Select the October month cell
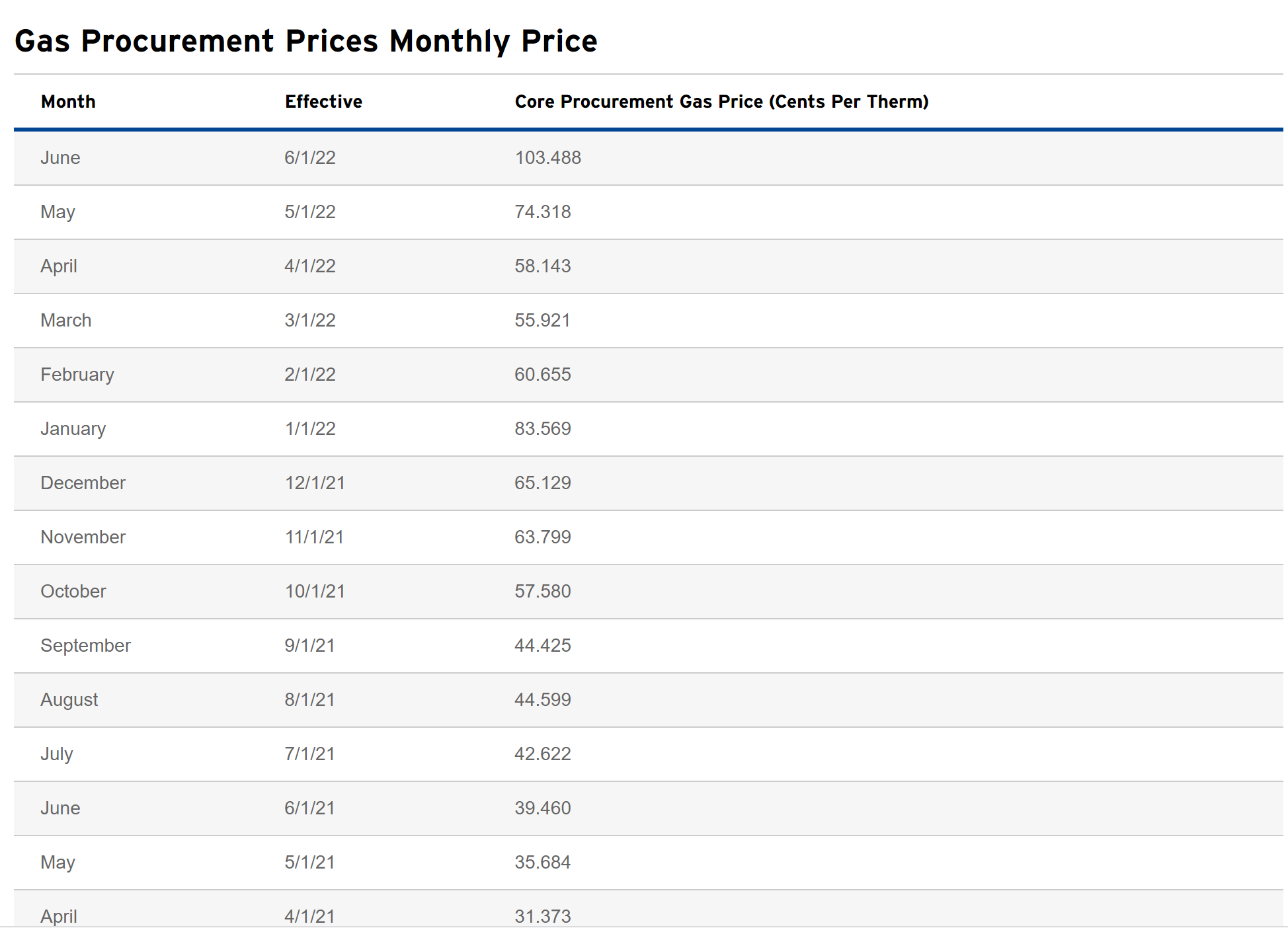Image resolution: width=1288 pixels, height=934 pixels. point(73,592)
